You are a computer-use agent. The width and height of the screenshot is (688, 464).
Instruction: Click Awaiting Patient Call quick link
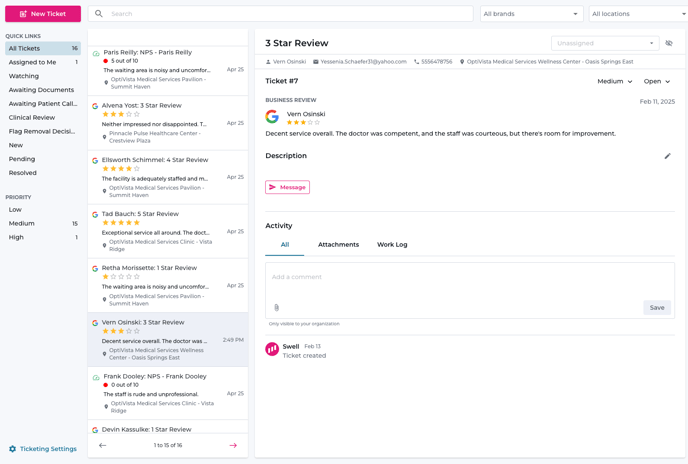click(x=43, y=104)
